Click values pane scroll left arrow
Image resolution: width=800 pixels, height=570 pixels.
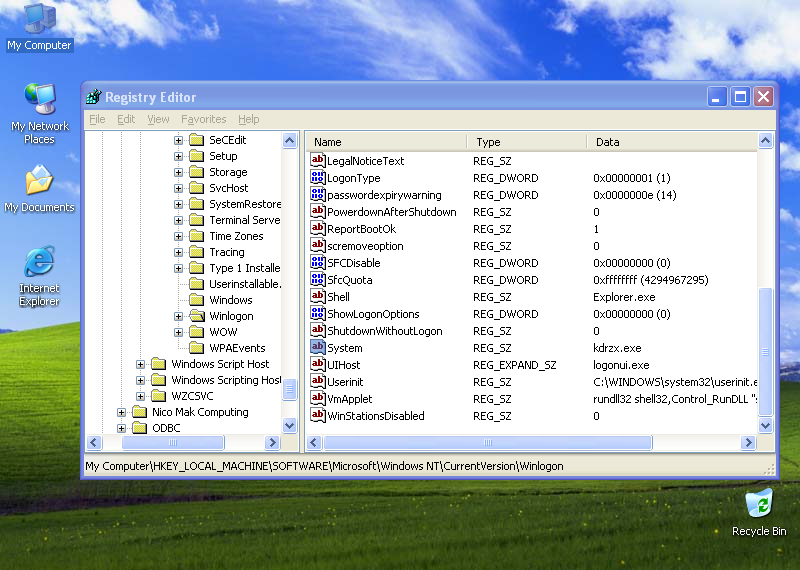coord(314,442)
